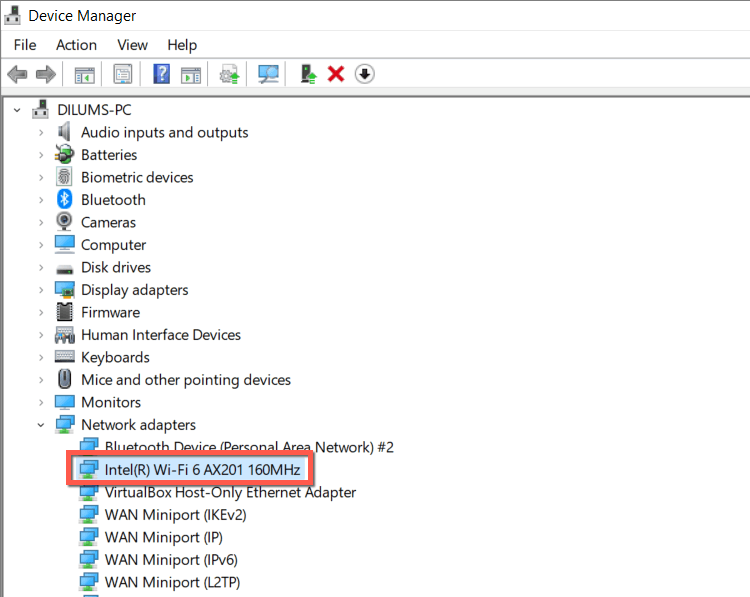Open the Help menu
This screenshot has width=750, height=597.
coord(182,45)
